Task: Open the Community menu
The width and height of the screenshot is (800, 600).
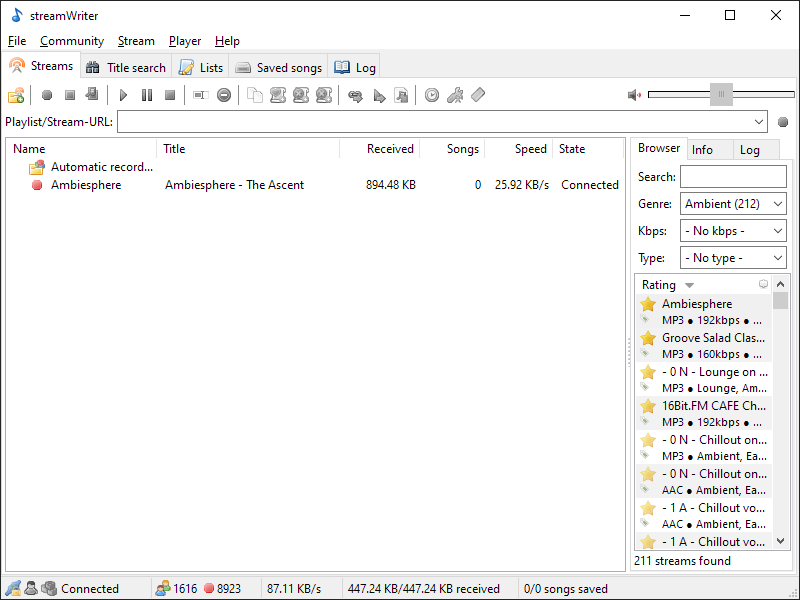Action: (72, 41)
